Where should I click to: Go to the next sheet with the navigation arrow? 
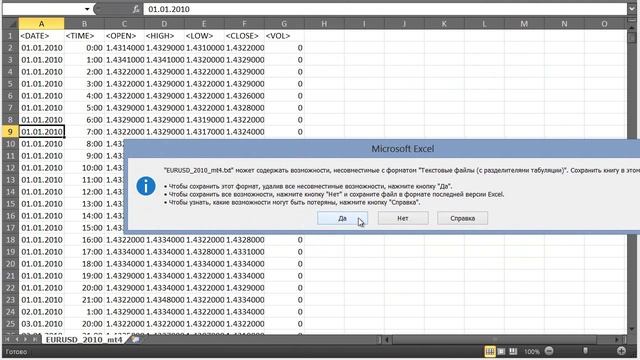click(x=26, y=340)
